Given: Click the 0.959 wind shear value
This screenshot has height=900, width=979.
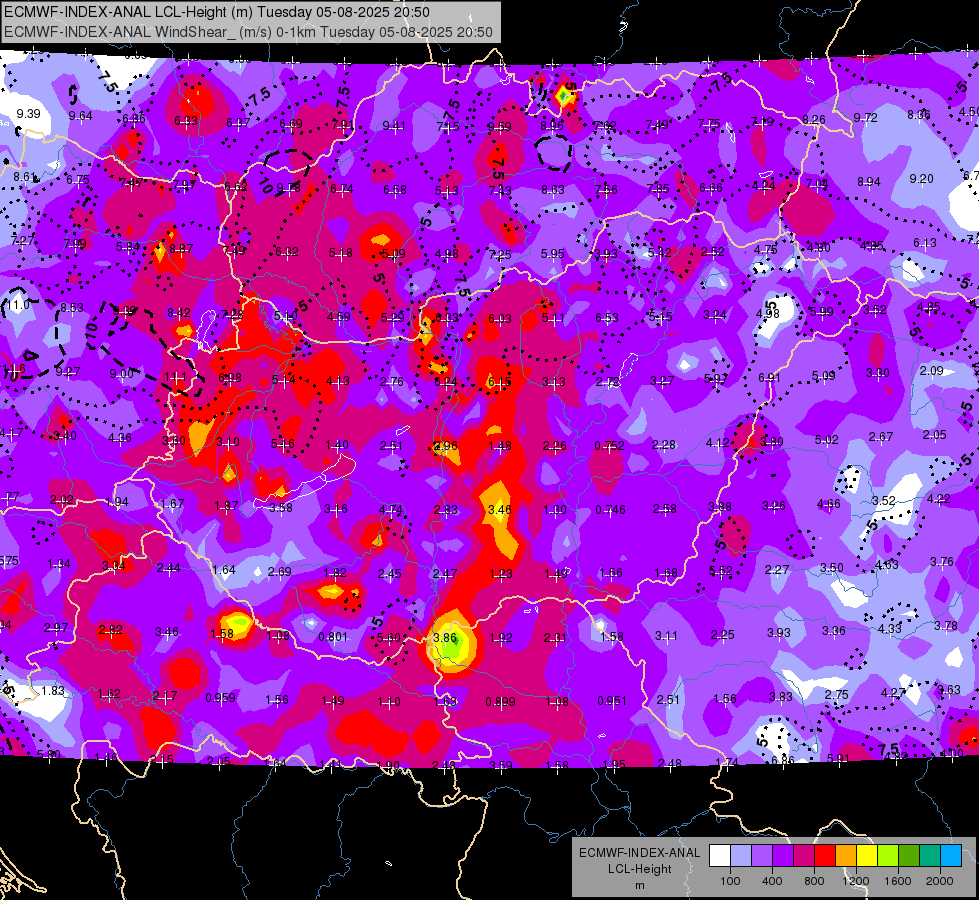Looking at the screenshot, I should (220, 698).
